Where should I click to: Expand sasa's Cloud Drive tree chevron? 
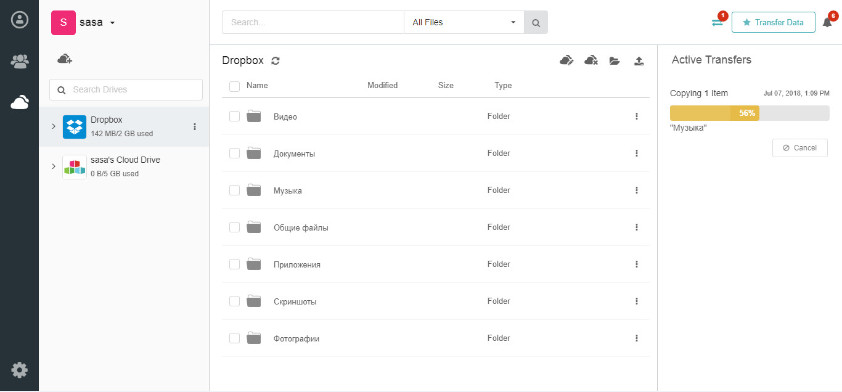point(53,166)
